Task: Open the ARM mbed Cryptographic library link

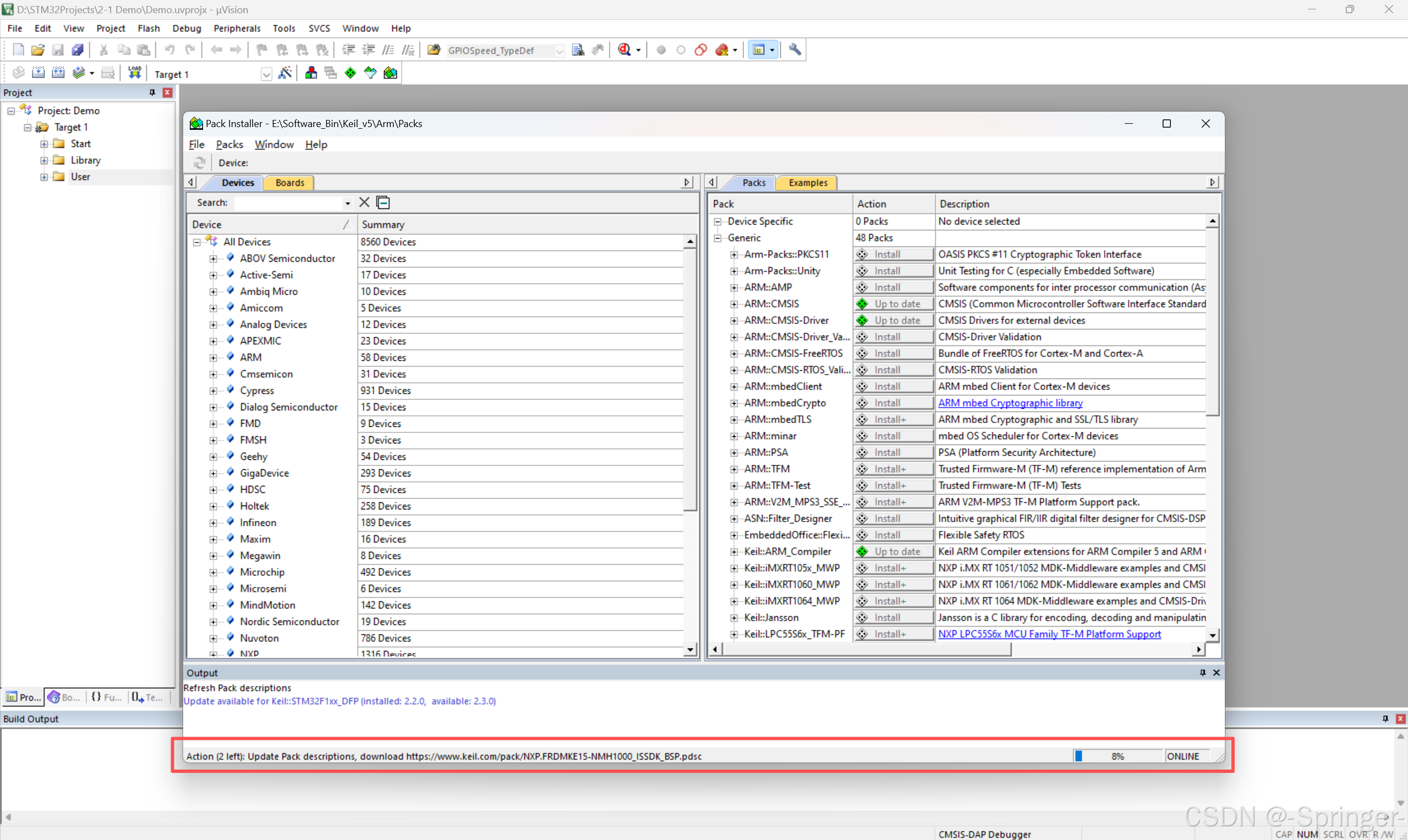Action: [1010, 403]
